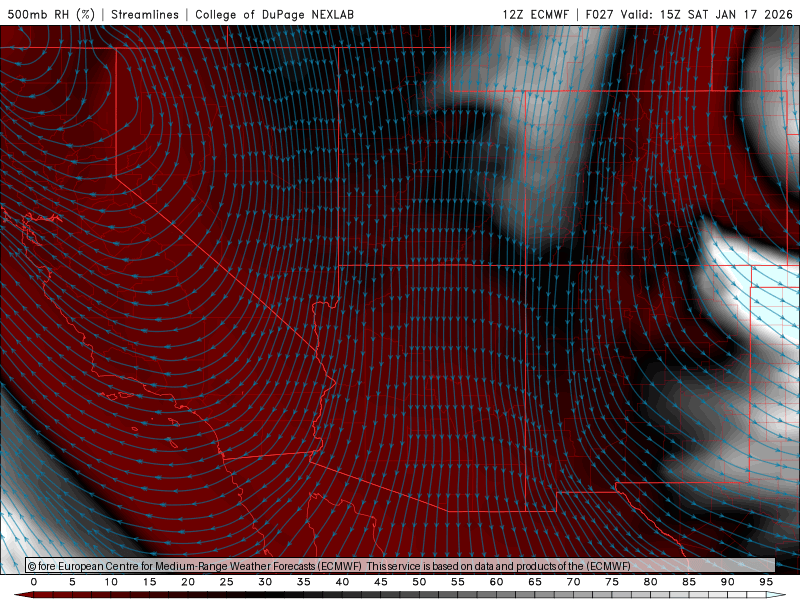The image size is (800, 600).
Task: Click the 'Streamlines' label in header
Action: pyautogui.click(x=145, y=14)
